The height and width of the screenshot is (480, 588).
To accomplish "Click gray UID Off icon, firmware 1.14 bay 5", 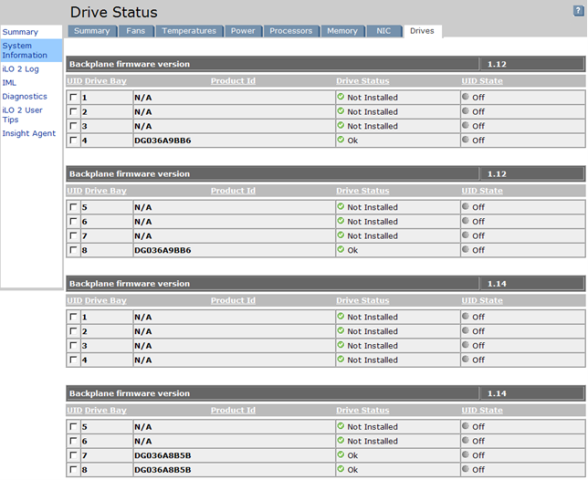I will [465, 426].
